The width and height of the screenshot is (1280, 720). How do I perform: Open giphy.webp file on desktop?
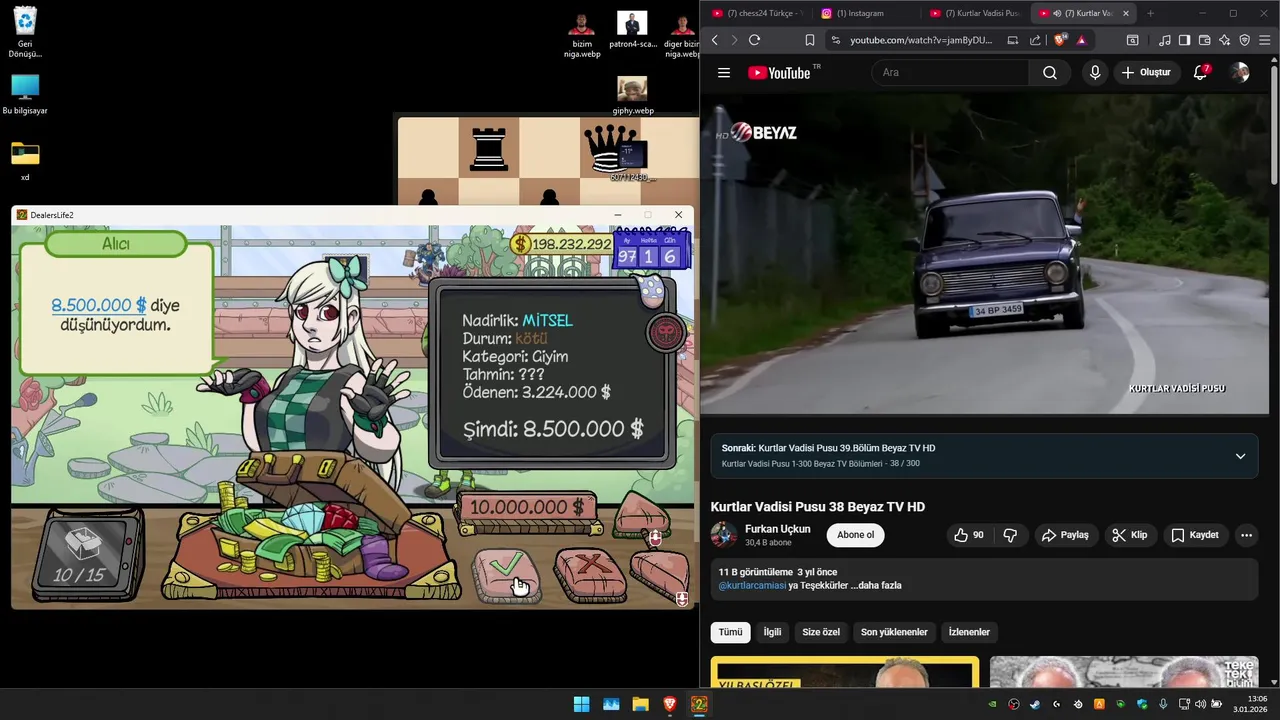[x=632, y=95]
